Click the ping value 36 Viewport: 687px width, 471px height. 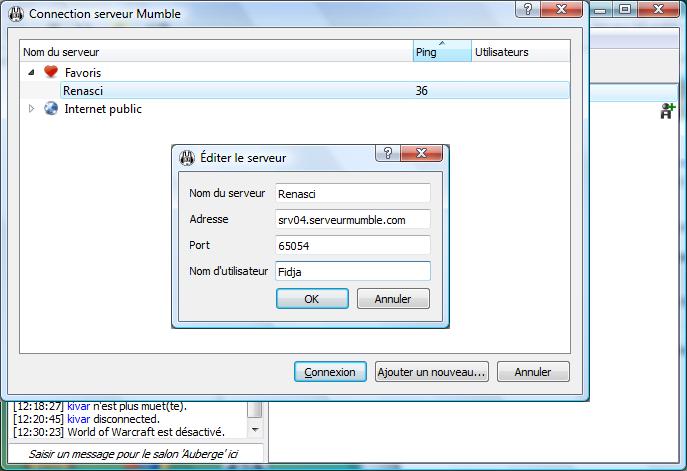(421, 91)
